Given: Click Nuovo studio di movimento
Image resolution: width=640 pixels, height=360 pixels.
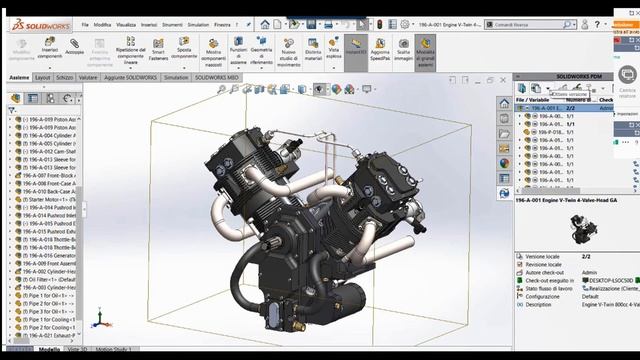Looking at the screenshot, I should (289, 52).
